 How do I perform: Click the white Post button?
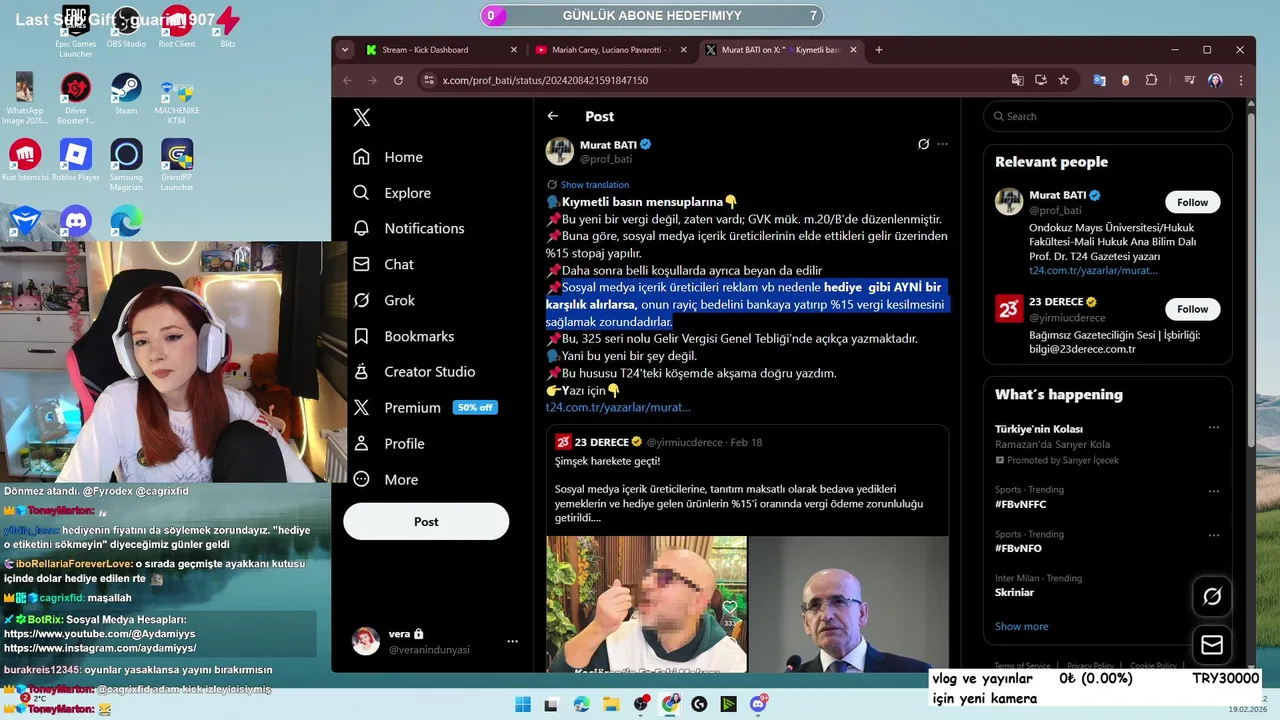(426, 521)
